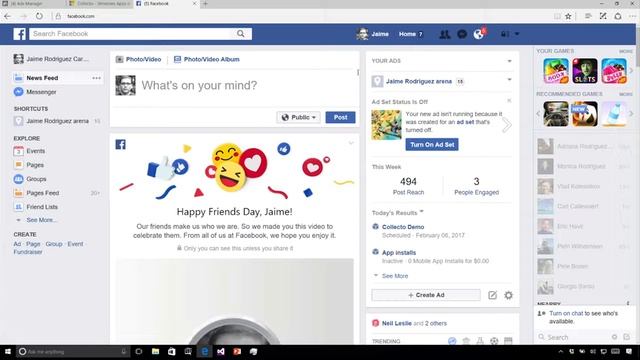
Task: Select News Feed in sidebar
Action: [42, 78]
